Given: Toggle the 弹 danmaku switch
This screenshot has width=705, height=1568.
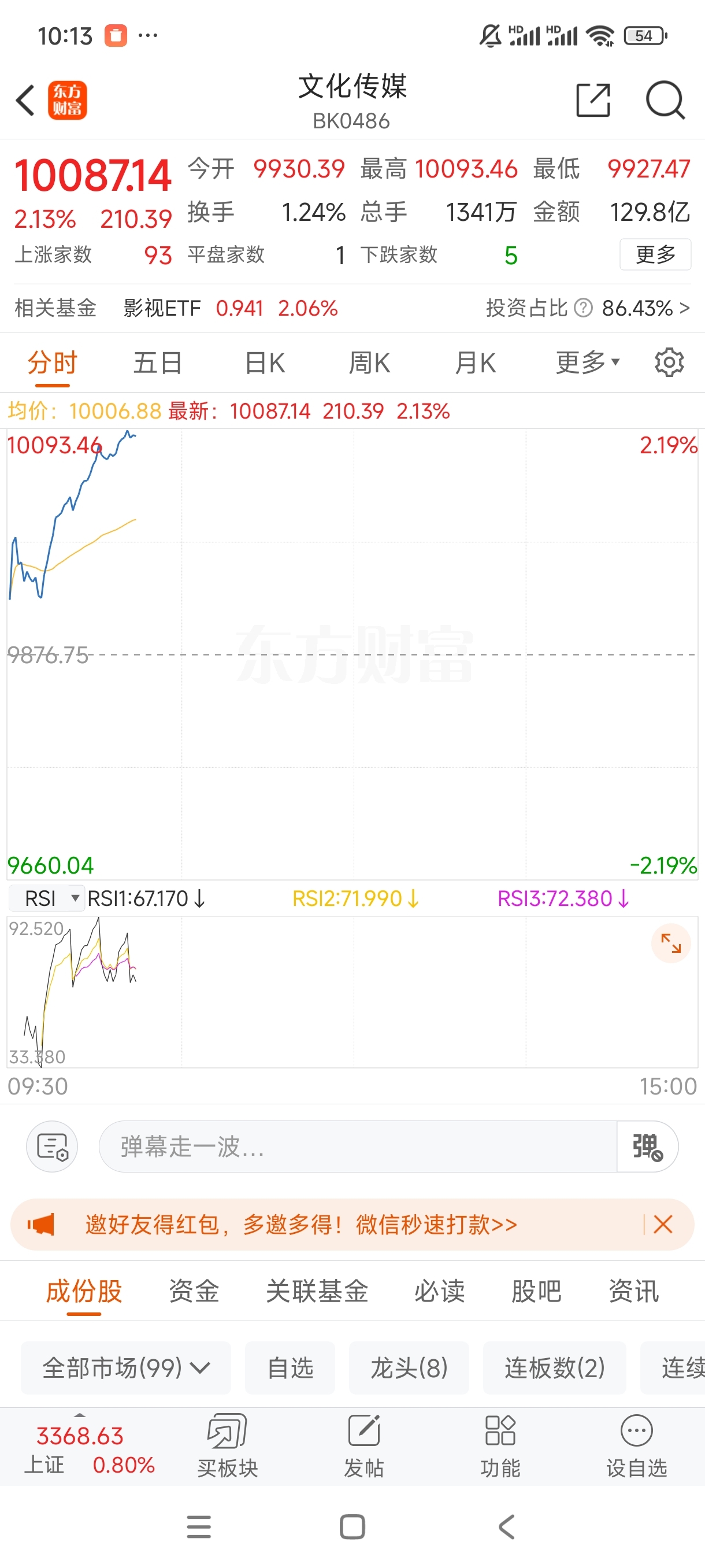Looking at the screenshot, I should (647, 1147).
